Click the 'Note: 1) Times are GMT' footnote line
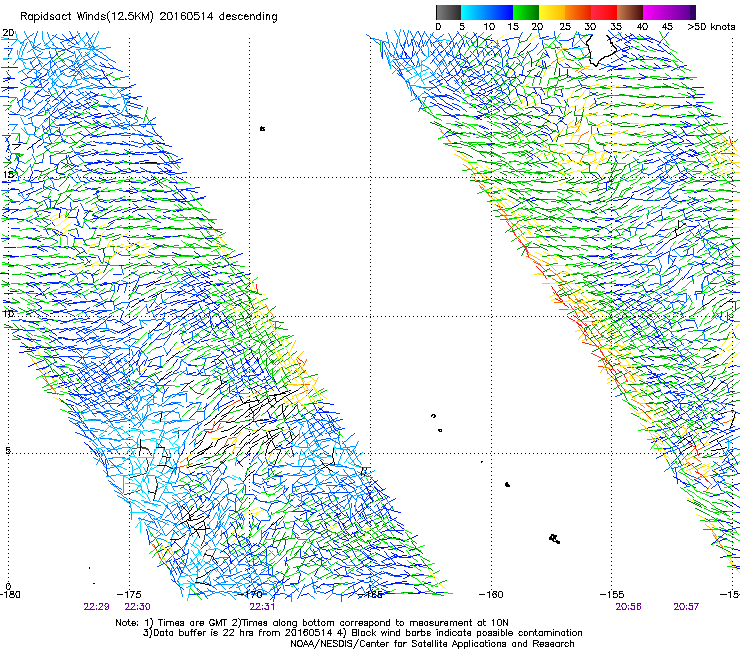Screen dimensions: 740x650 pos(312,623)
